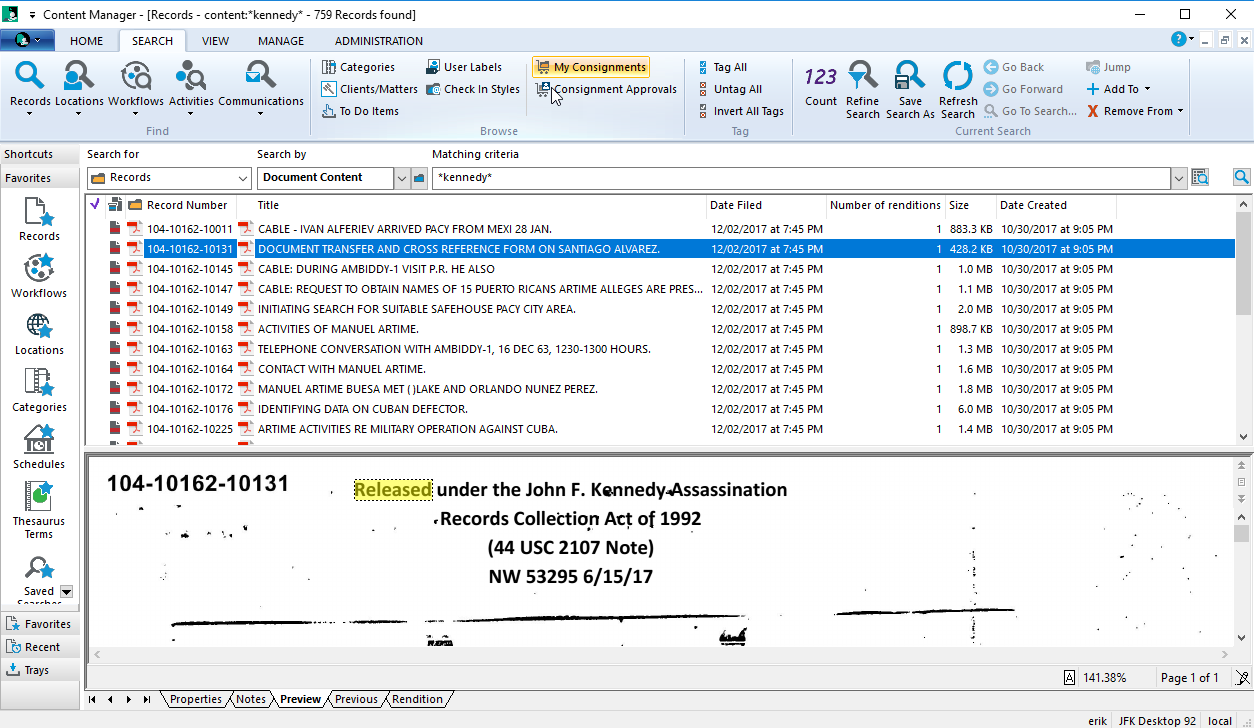The width and height of the screenshot is (1254, 728).
Task: Switch to the VIEW ribbon tab
Action: point(215,41)
